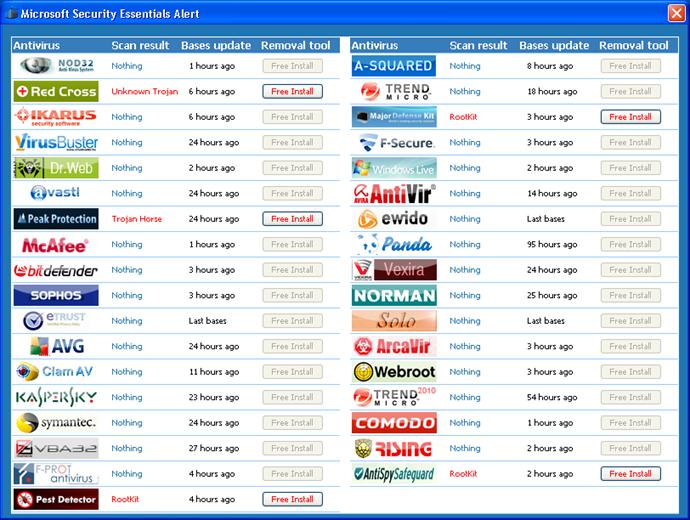Click the Free Install button in McAfee row
This screenshot has height=520, width=690.
tap(293, 245)
